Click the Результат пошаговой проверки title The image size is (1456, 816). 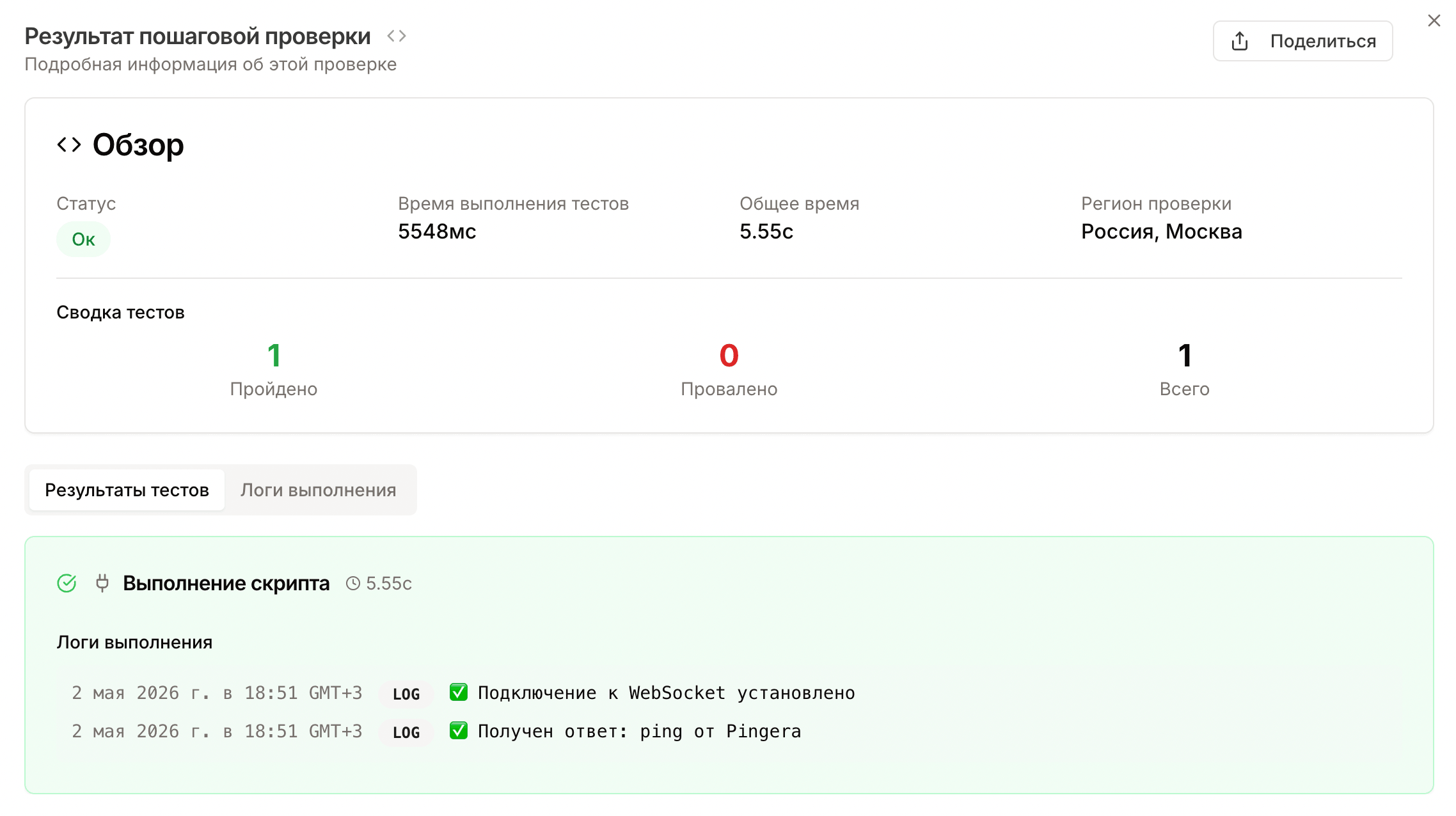pos(198,36)
